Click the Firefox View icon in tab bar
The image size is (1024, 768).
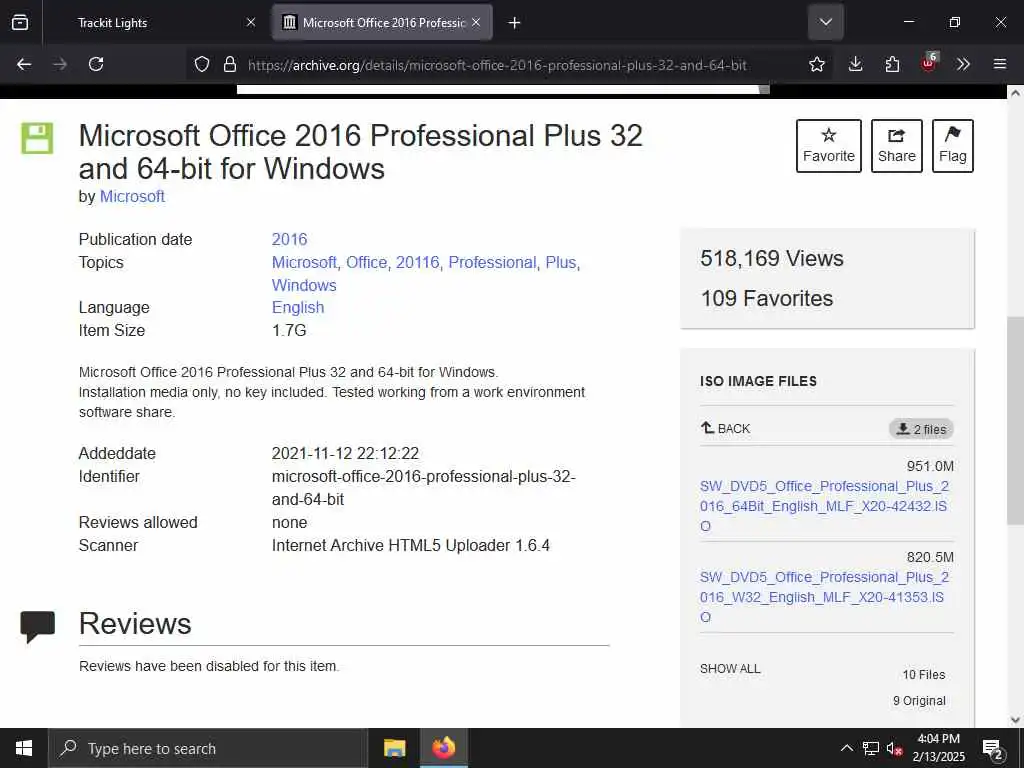pyautogui.click(x=20, y=22)
